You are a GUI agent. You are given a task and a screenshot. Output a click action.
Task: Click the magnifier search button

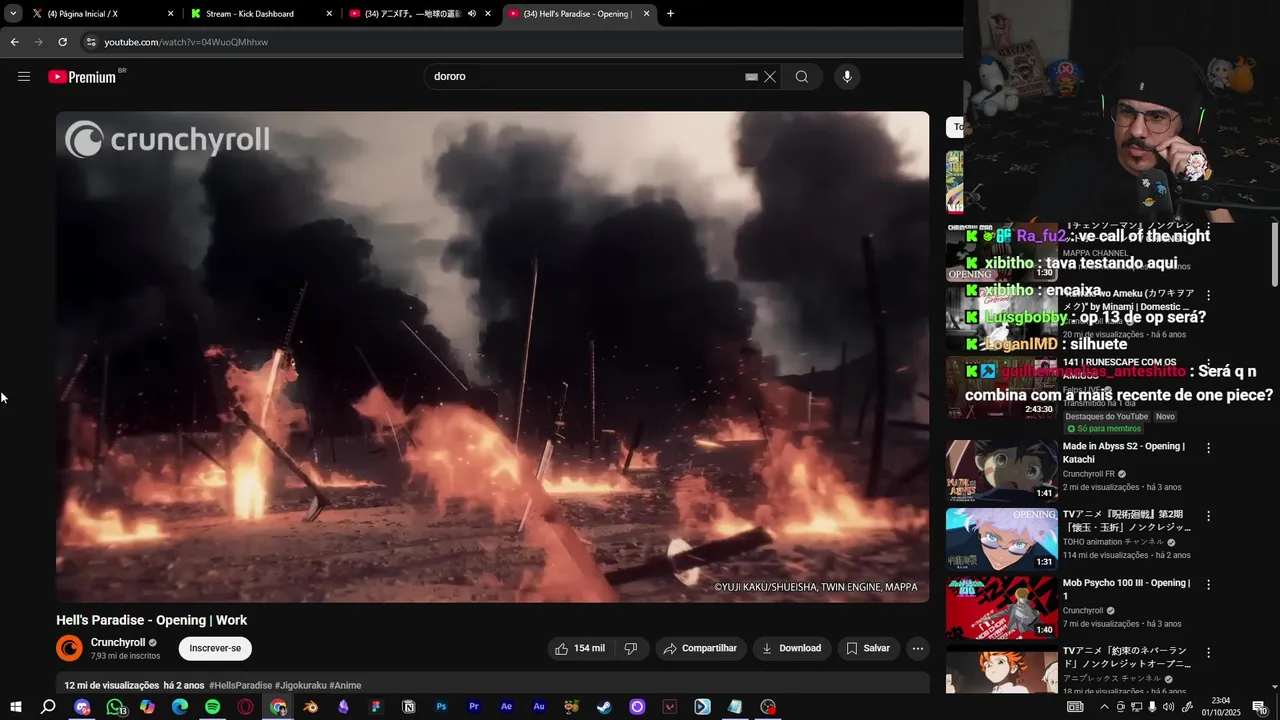pyautogui.click(x=802, y=77)
